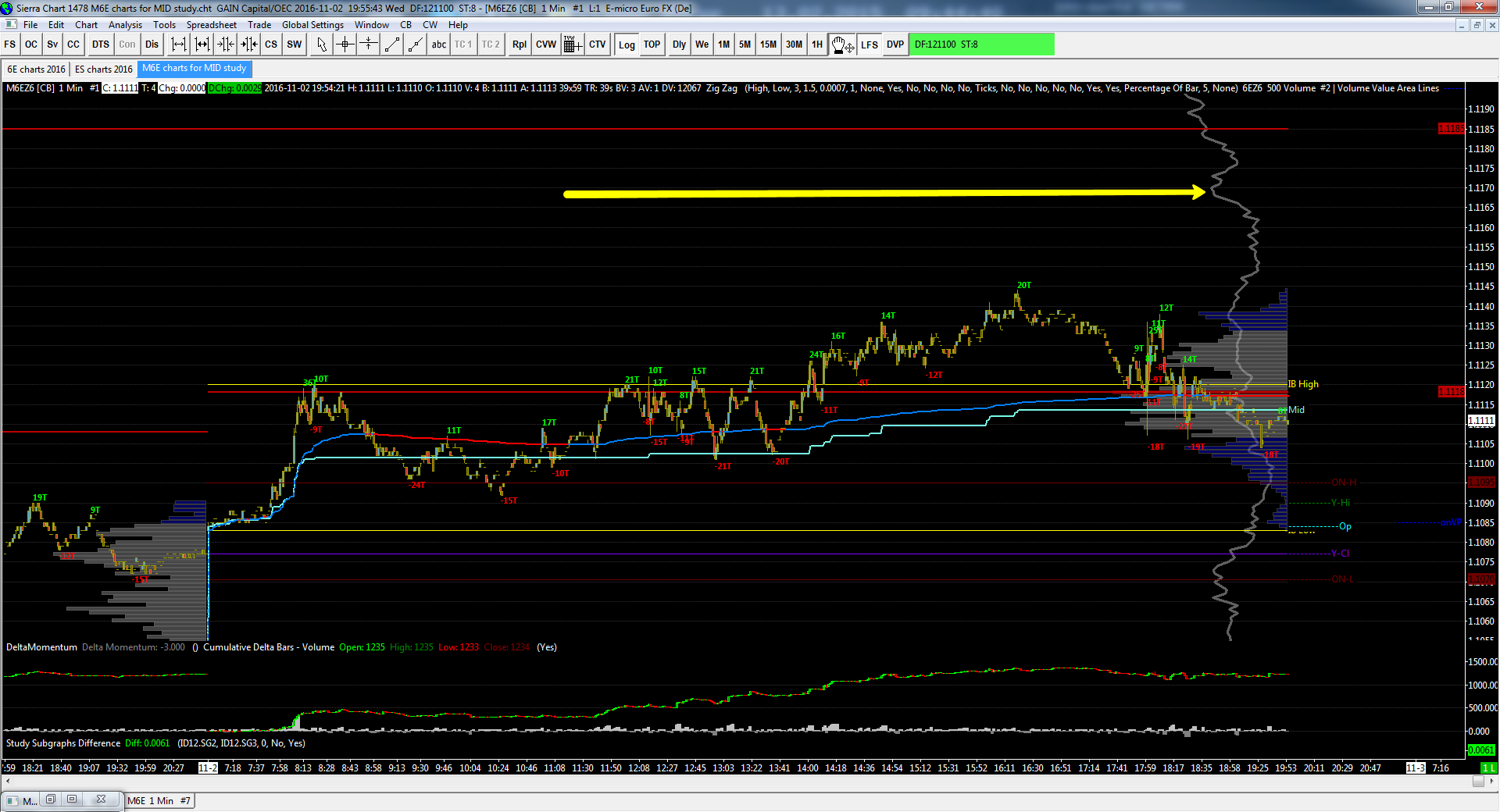Viewport: 1500px width, 812px height.
Task: Open the Window menu
Action: coord(372,25)
